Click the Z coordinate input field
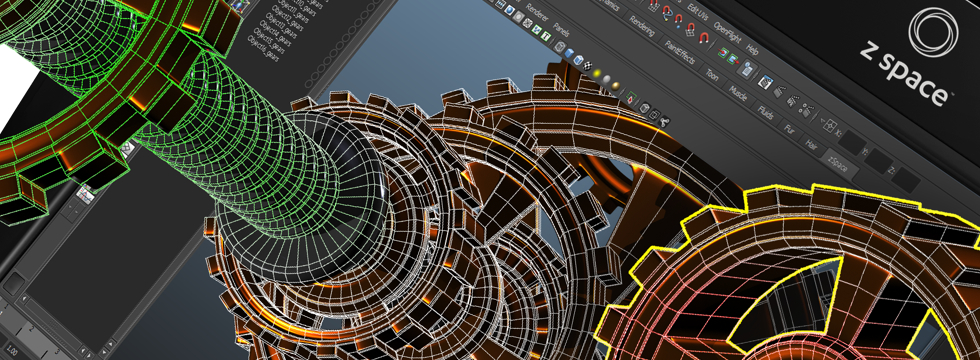Viewport: 980px width, 360px height. [906, 179]
